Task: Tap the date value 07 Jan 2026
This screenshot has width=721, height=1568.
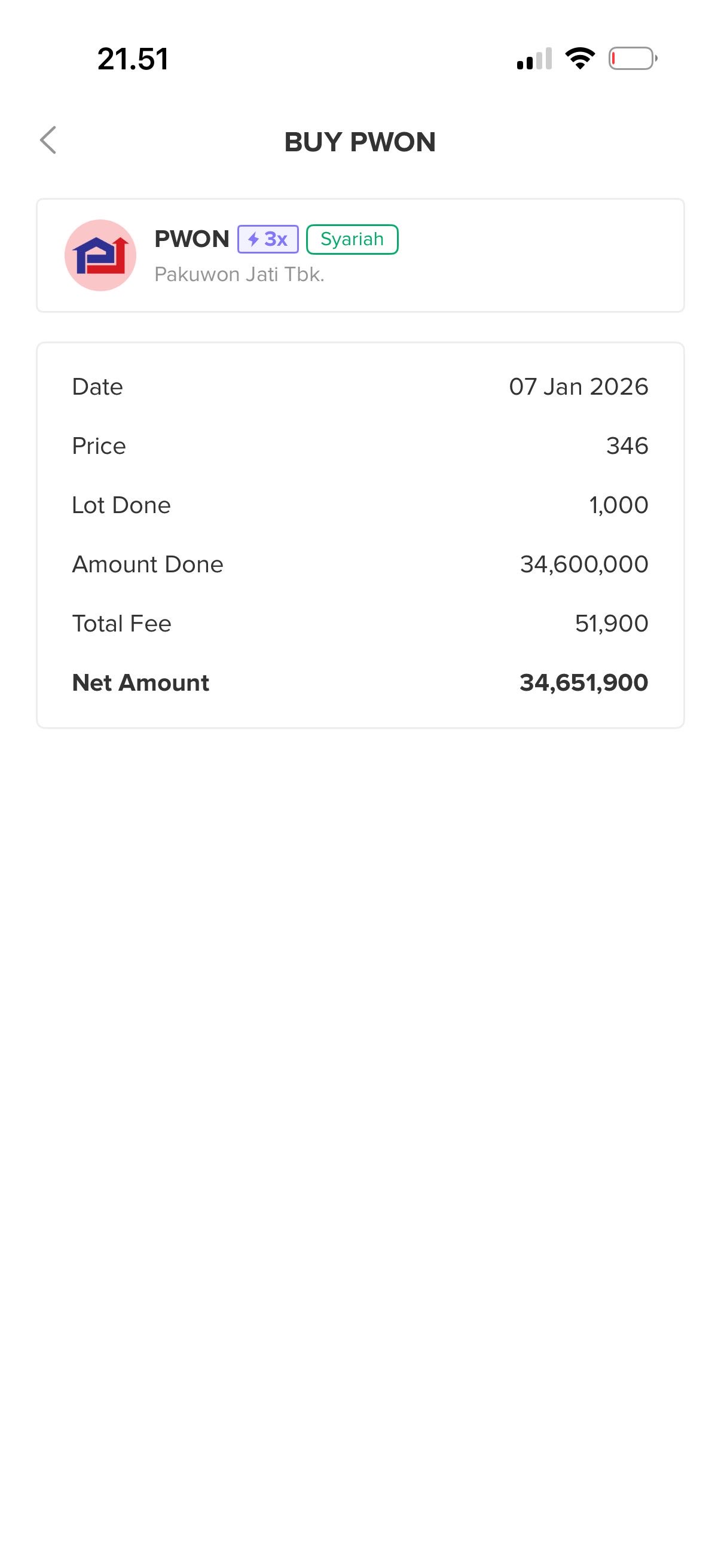Action: 579,387
